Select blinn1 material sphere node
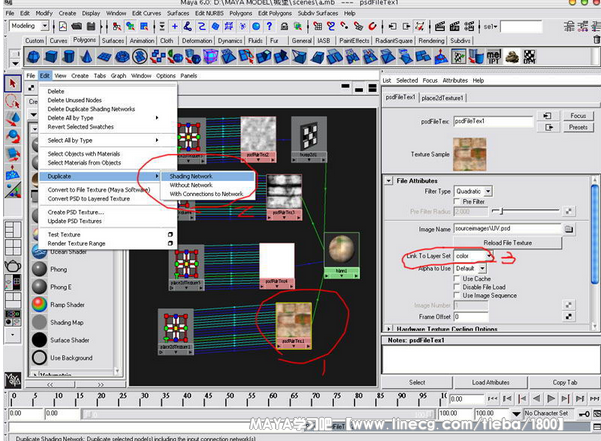This screenshot has height=441, width=601. pos(342,255)
